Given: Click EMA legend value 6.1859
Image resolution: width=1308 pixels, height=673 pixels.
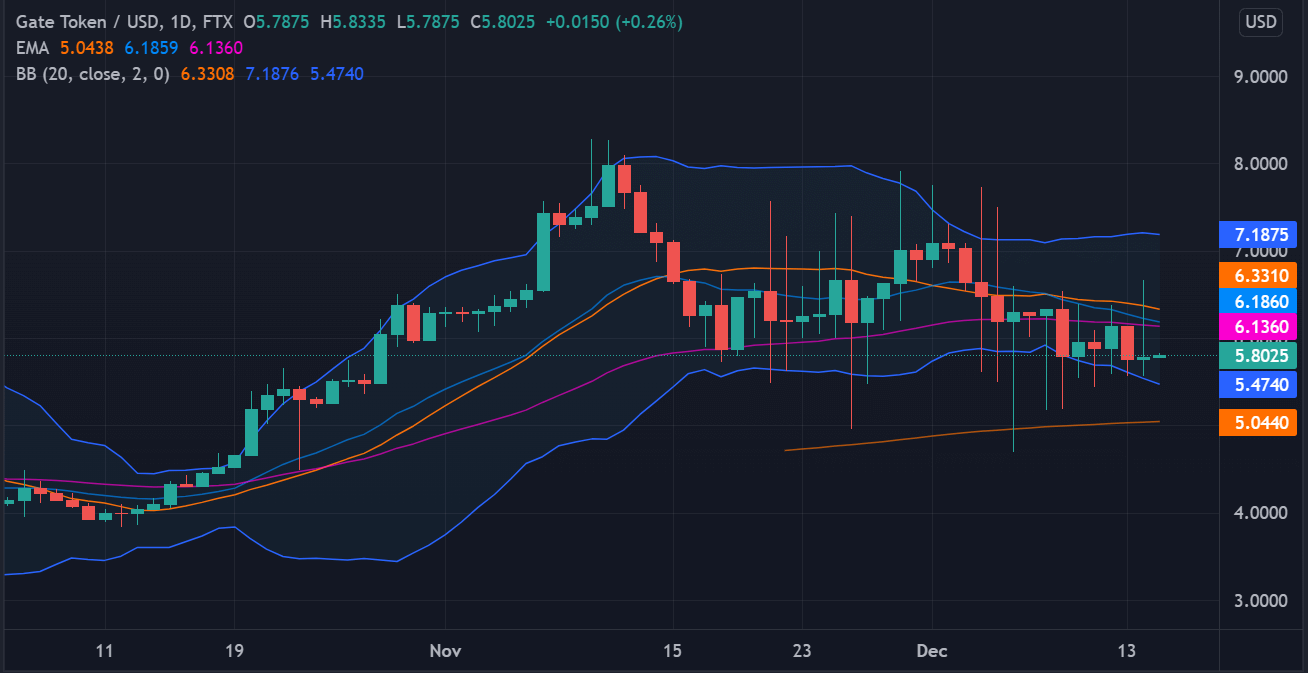Looking at the screenshot, I should tap(152, 47).
